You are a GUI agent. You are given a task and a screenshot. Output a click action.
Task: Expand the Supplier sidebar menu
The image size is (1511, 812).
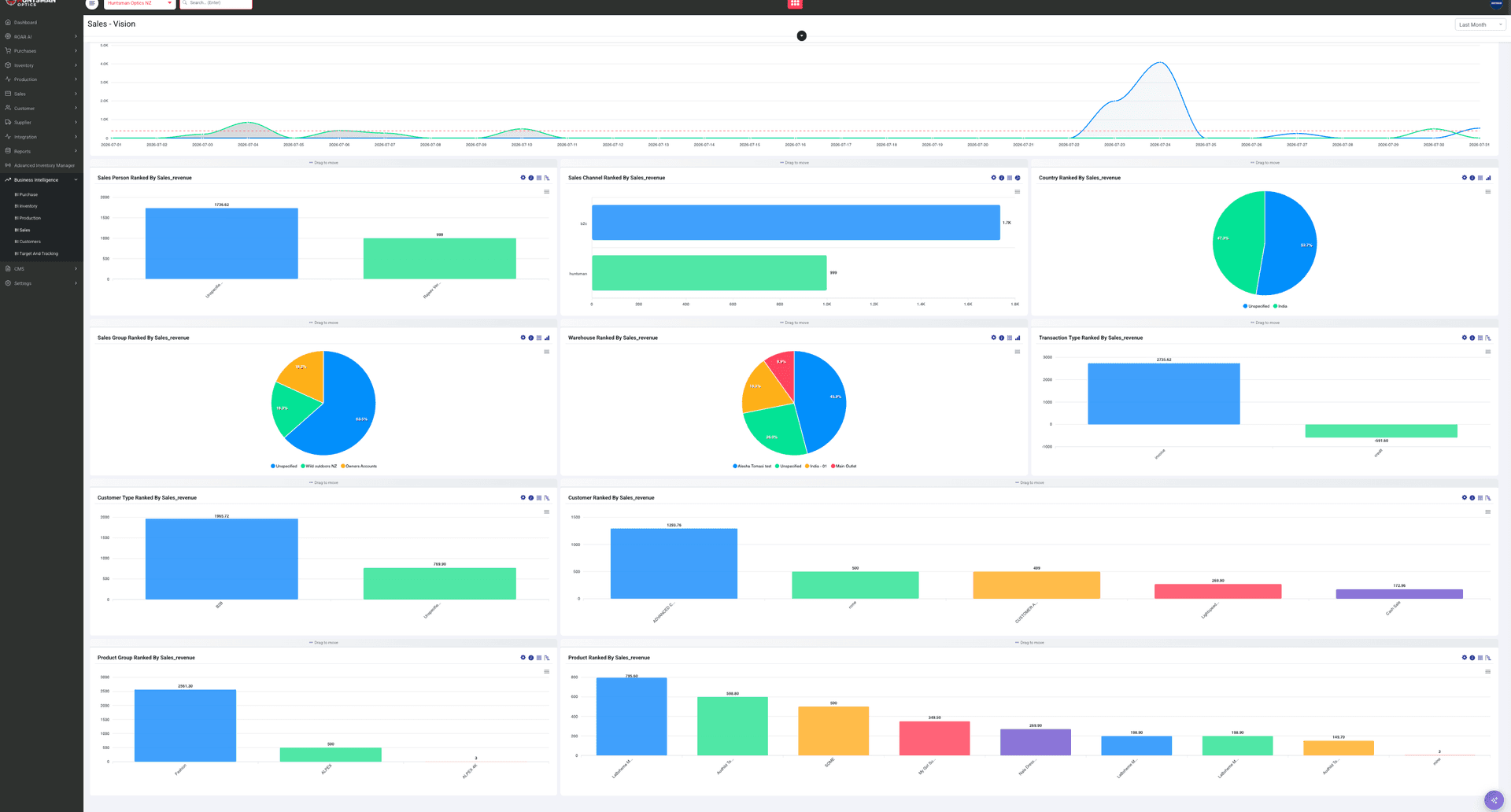tap(42, 123)
